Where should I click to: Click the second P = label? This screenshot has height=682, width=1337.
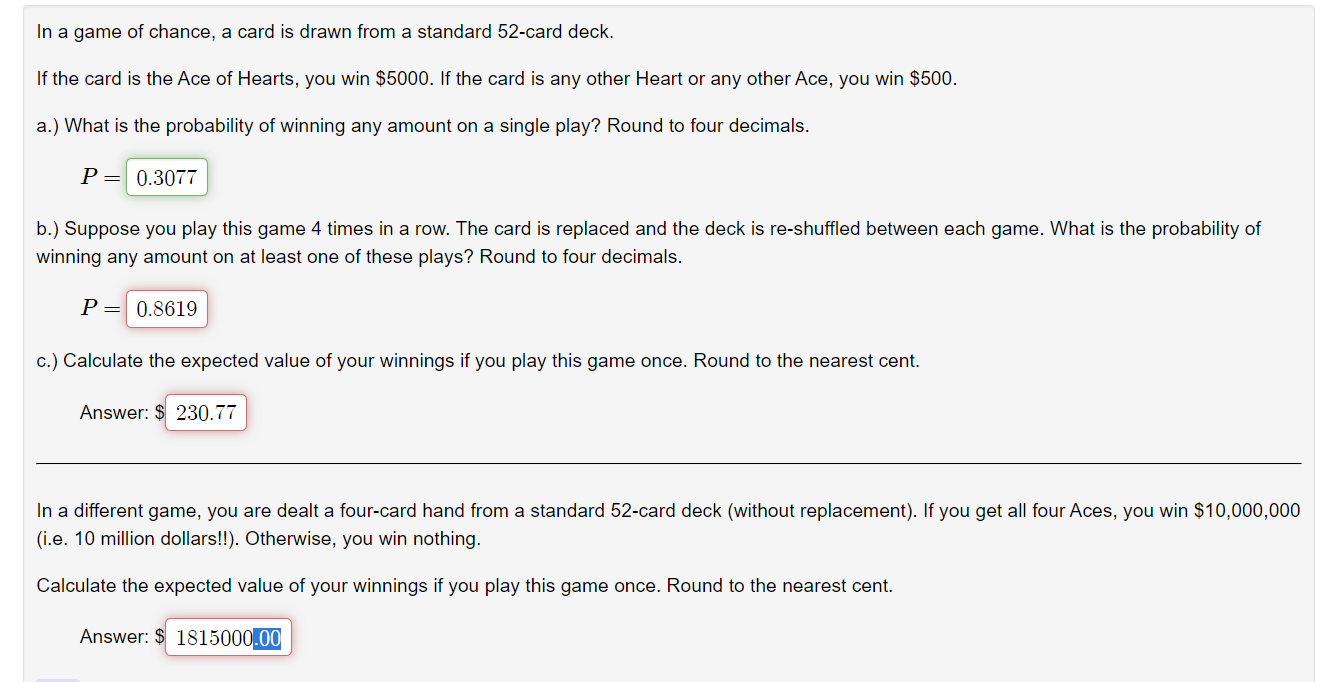coord(97,308)
